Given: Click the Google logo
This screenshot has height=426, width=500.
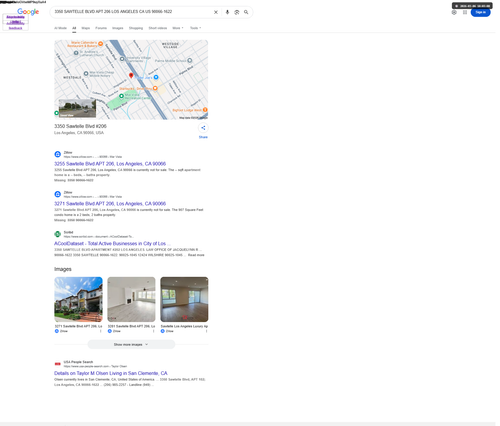Looking at the screenshot, I should (28, 12).
